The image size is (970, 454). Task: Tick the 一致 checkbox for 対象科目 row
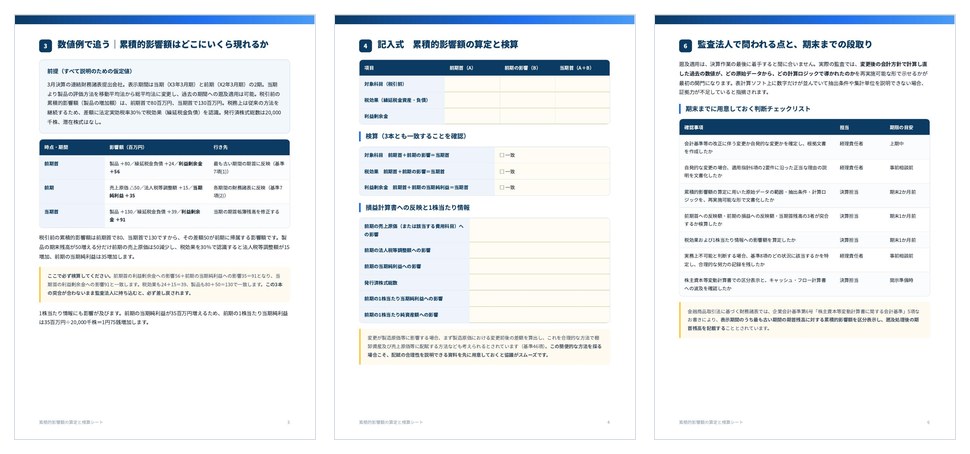(502, 155)
